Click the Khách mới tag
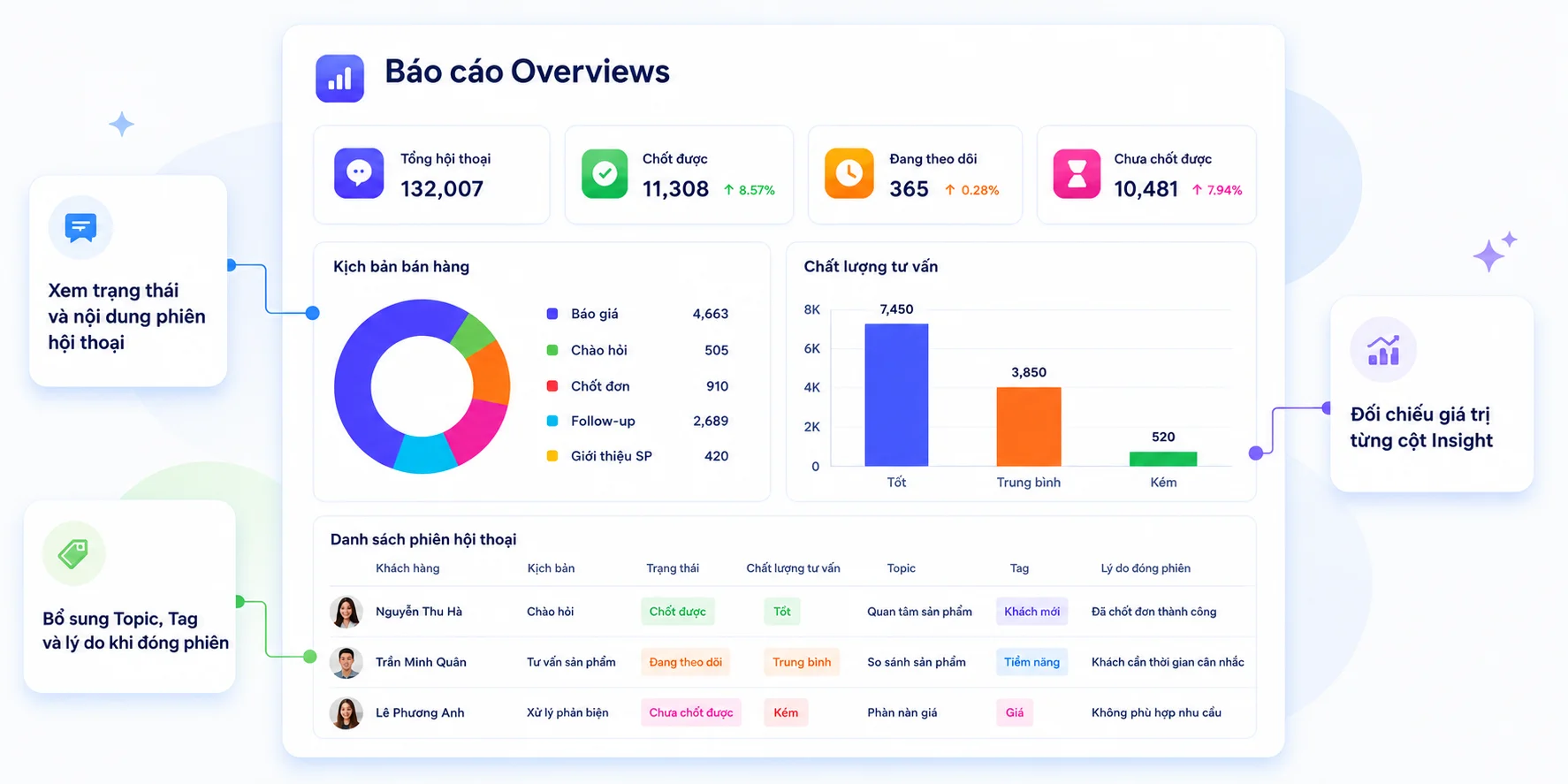1568x784 pixels. [1031, 612]
